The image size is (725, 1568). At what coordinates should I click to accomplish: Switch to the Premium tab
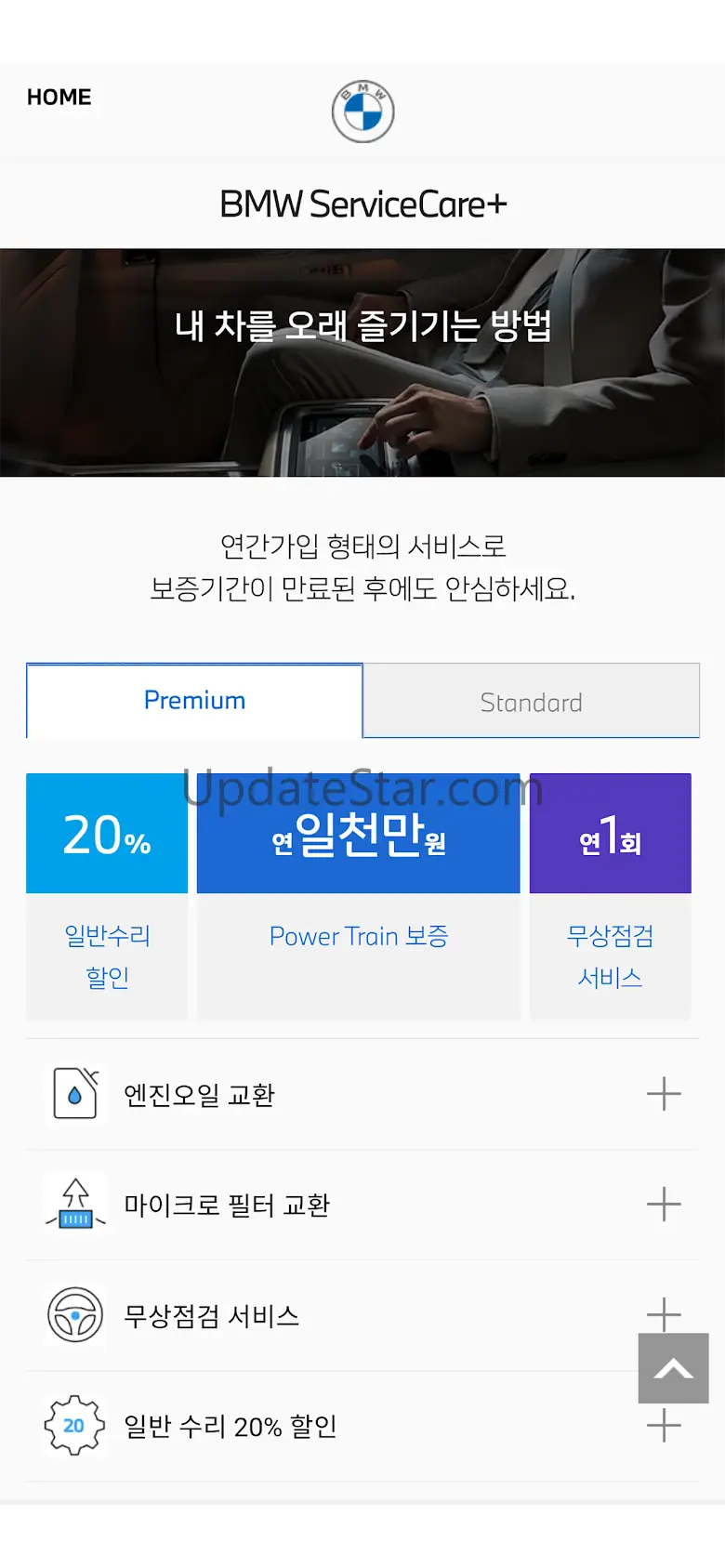[194, 701]
